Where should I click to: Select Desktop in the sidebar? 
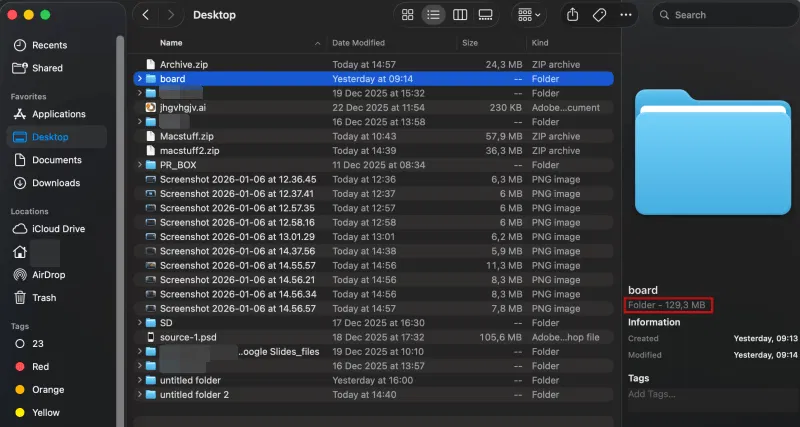click(56, 137)
